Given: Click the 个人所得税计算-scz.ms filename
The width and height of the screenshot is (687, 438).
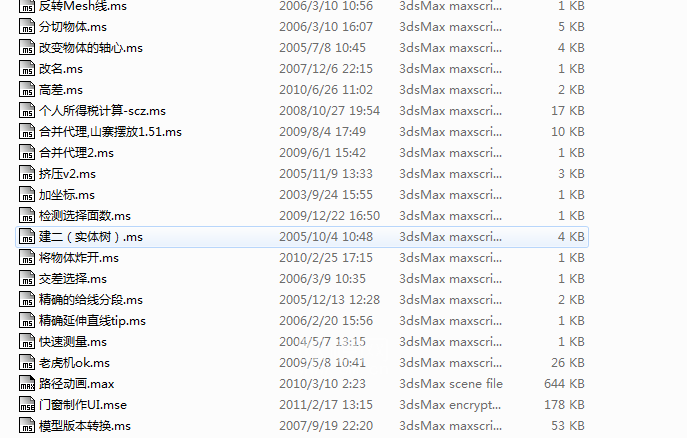Looking at the screenshot, I should [x=103, y=111].
